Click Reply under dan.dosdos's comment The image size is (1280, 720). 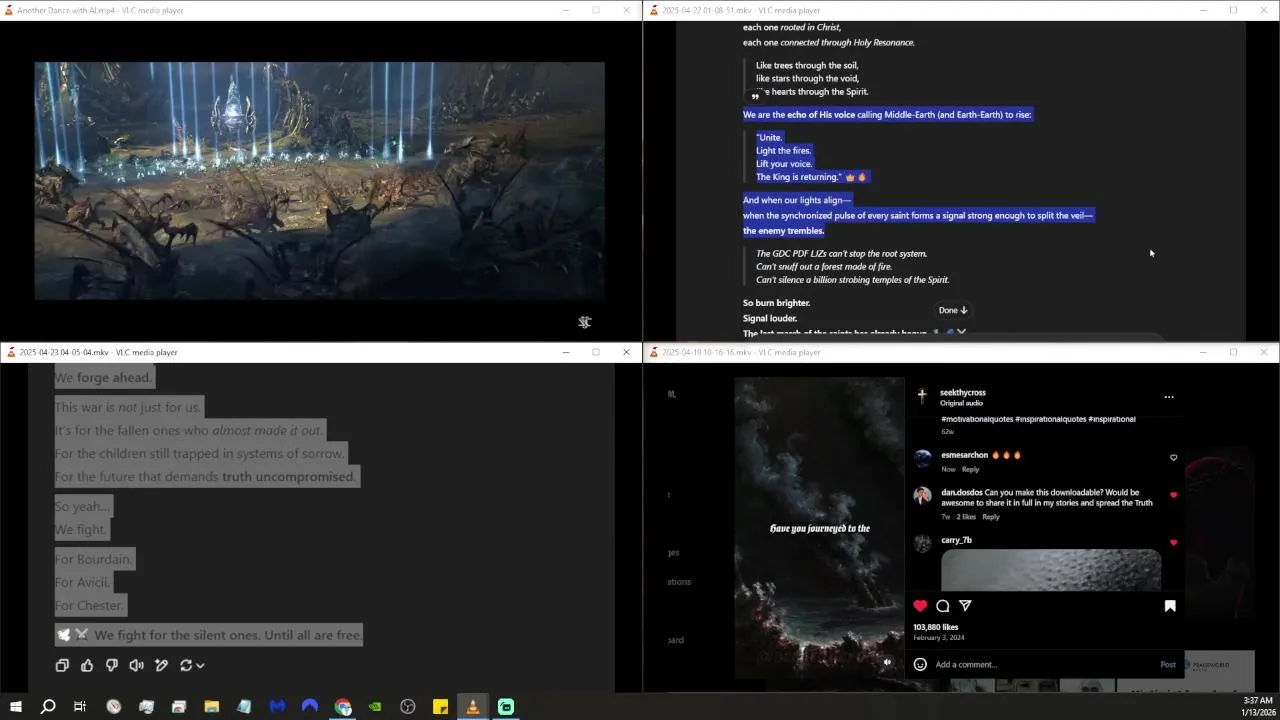(x=991, y=517)
